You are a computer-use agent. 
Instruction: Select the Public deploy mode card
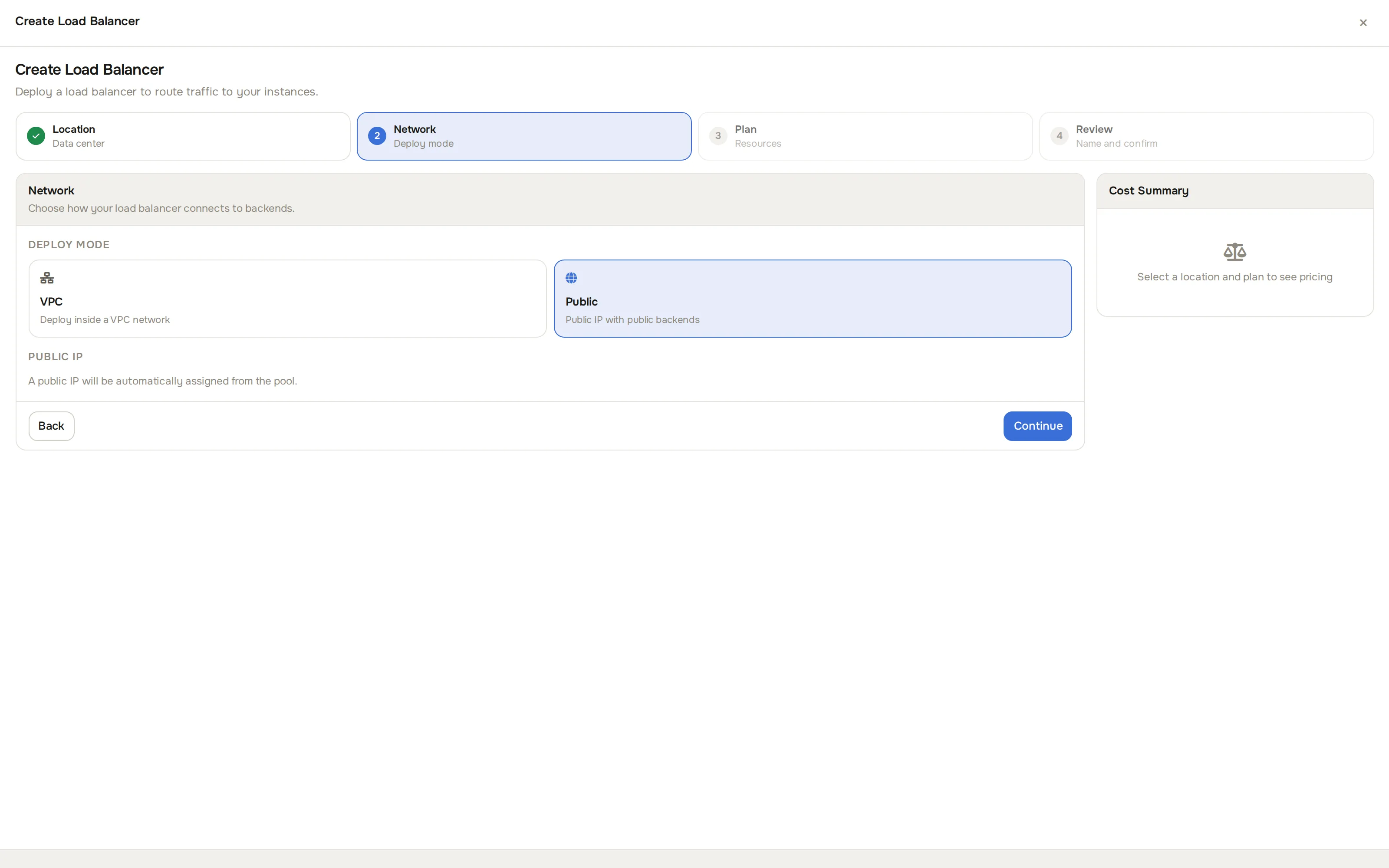(813, 299)
